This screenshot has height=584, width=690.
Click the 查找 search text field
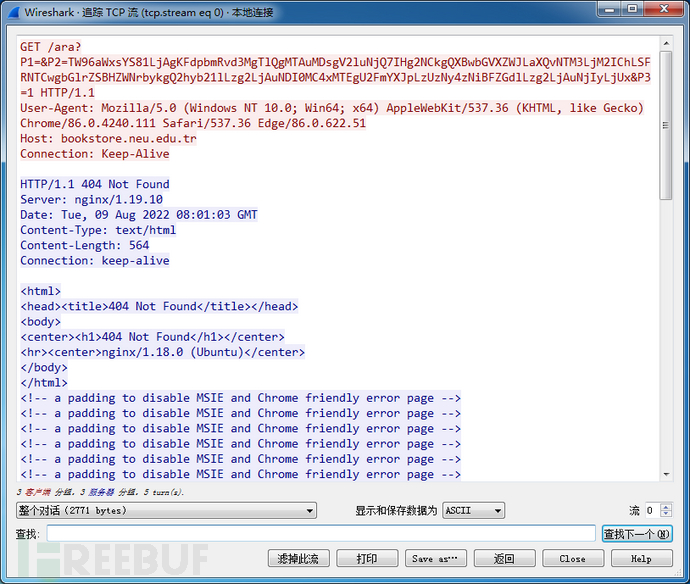click(320, 533)
